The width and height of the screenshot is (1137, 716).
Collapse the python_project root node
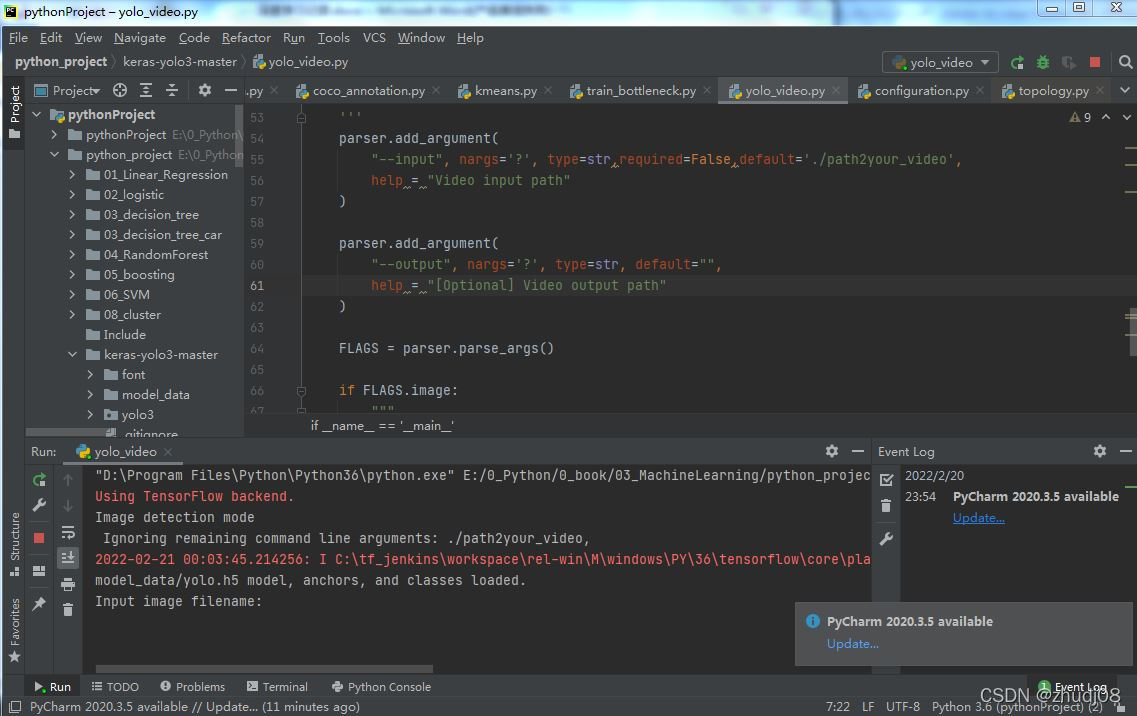tap(54, 155)
